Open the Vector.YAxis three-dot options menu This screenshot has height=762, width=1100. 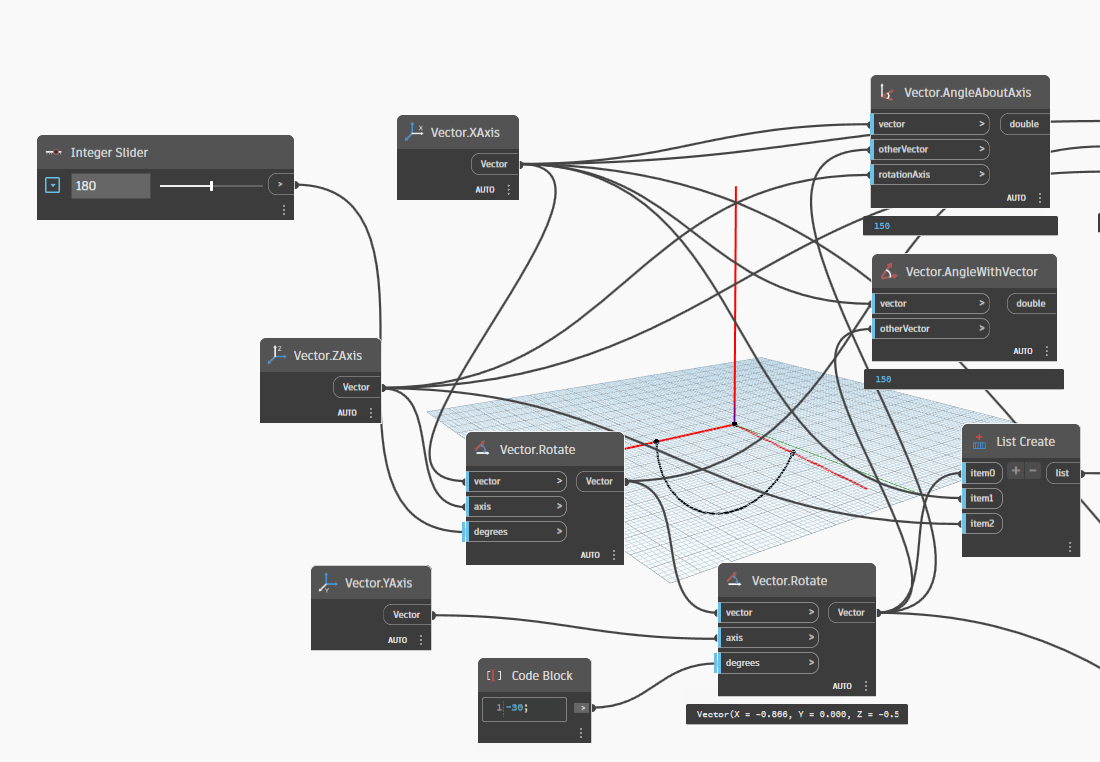421,640
